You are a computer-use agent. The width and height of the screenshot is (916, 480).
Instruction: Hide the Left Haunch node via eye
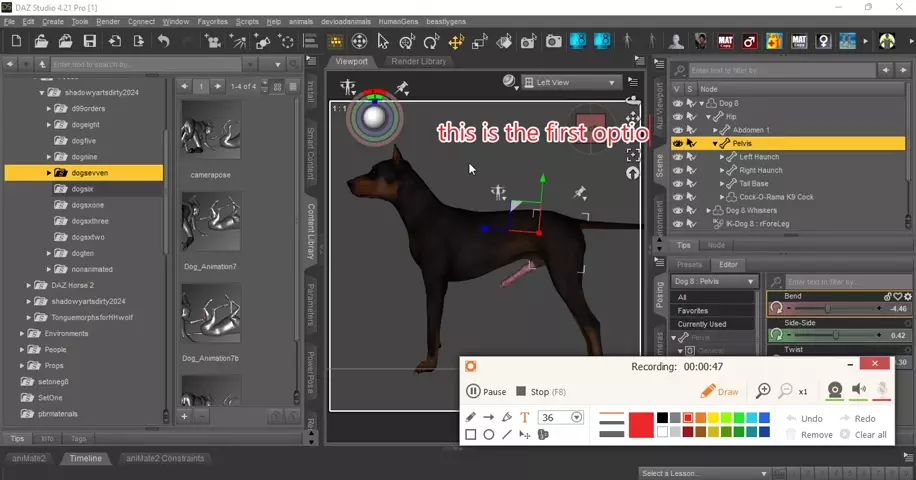[677, 157]
